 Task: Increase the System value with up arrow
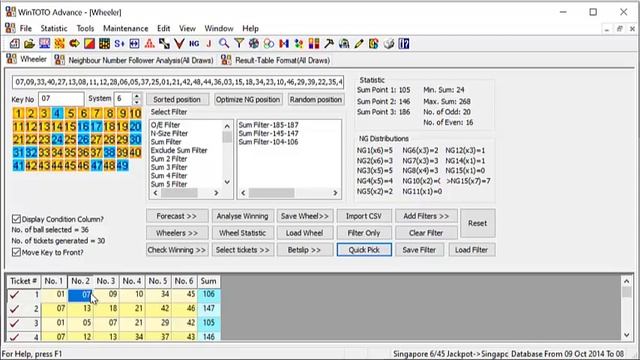click(137, 96)
